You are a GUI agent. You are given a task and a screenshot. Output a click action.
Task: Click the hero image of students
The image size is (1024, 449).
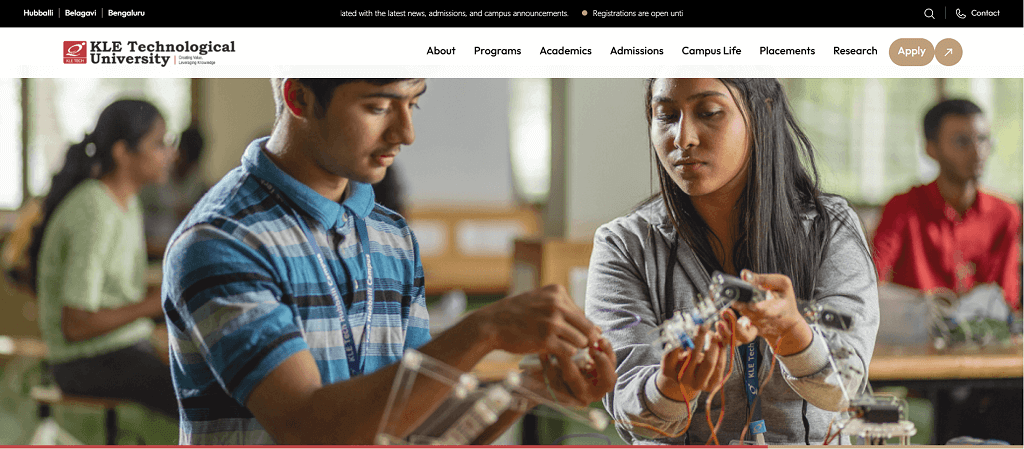(512, 261)
